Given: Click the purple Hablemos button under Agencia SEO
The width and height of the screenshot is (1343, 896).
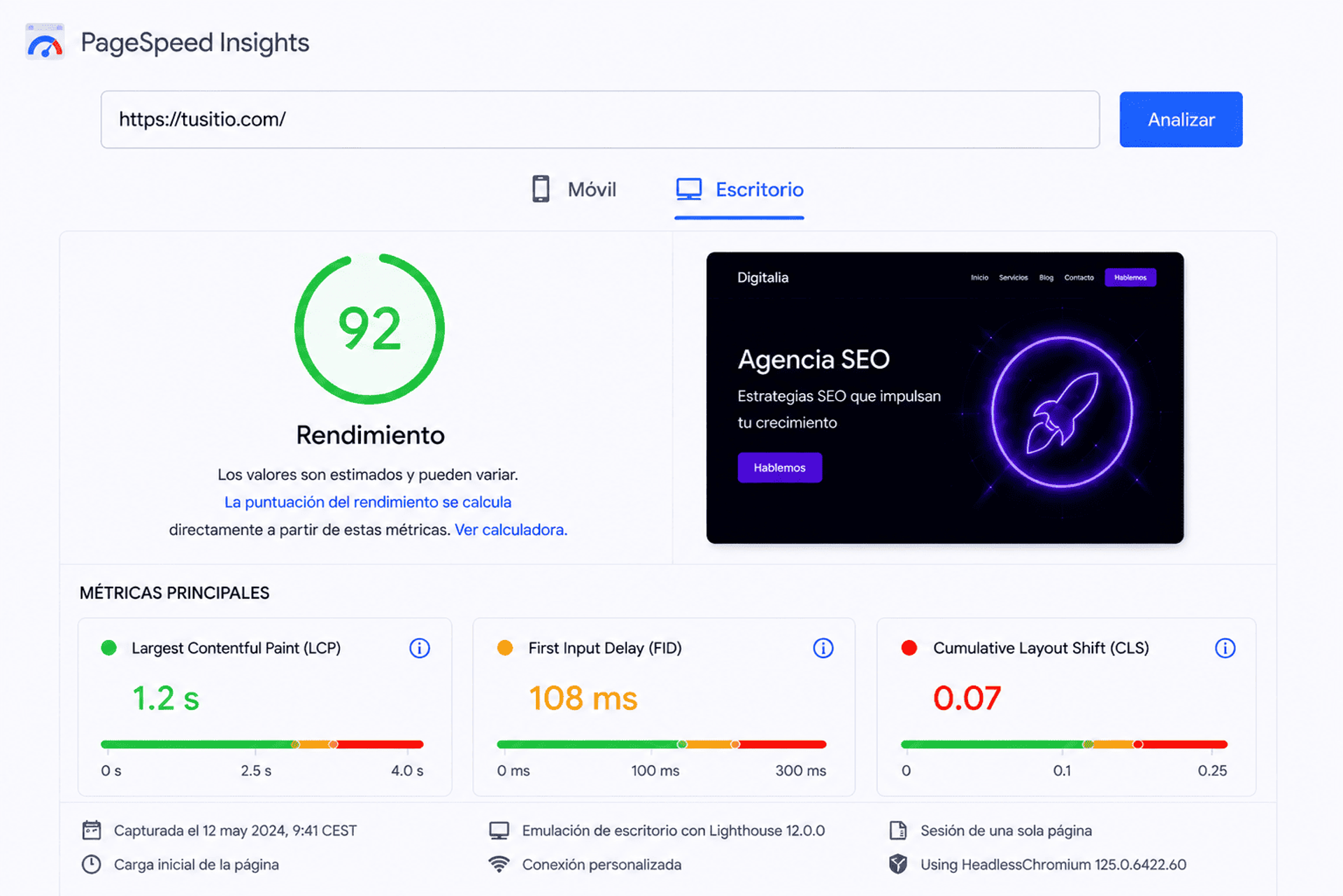Looking at the screenshot, I should [780, 467].
